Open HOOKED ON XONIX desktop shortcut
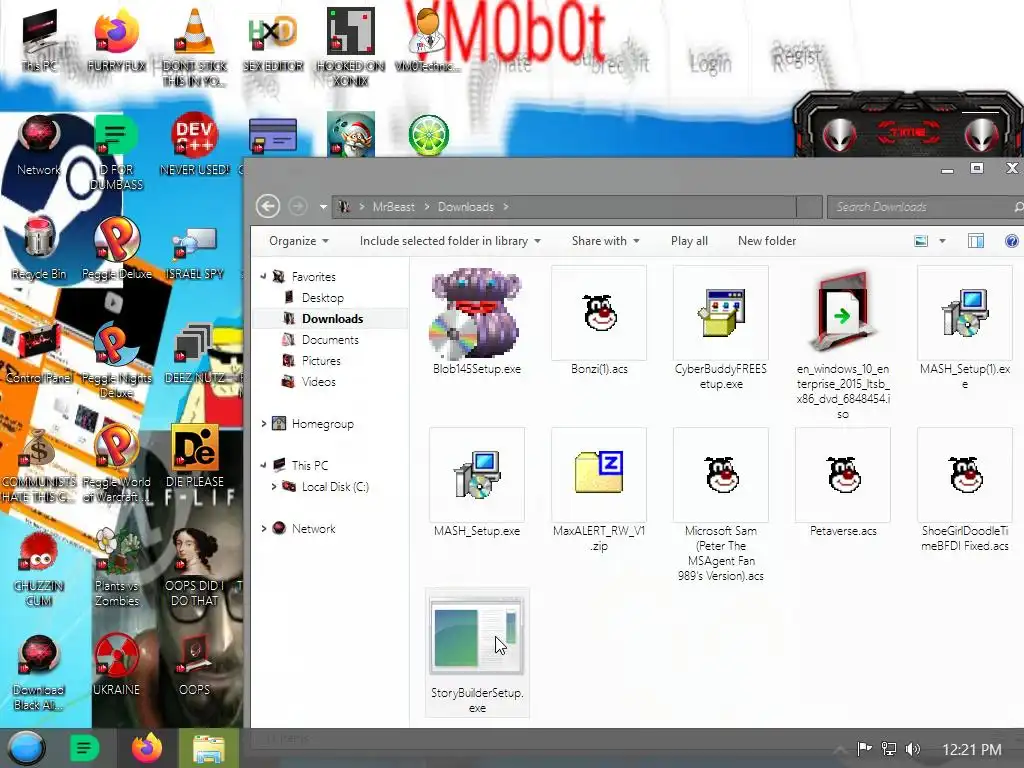 (x=351, y=47)
